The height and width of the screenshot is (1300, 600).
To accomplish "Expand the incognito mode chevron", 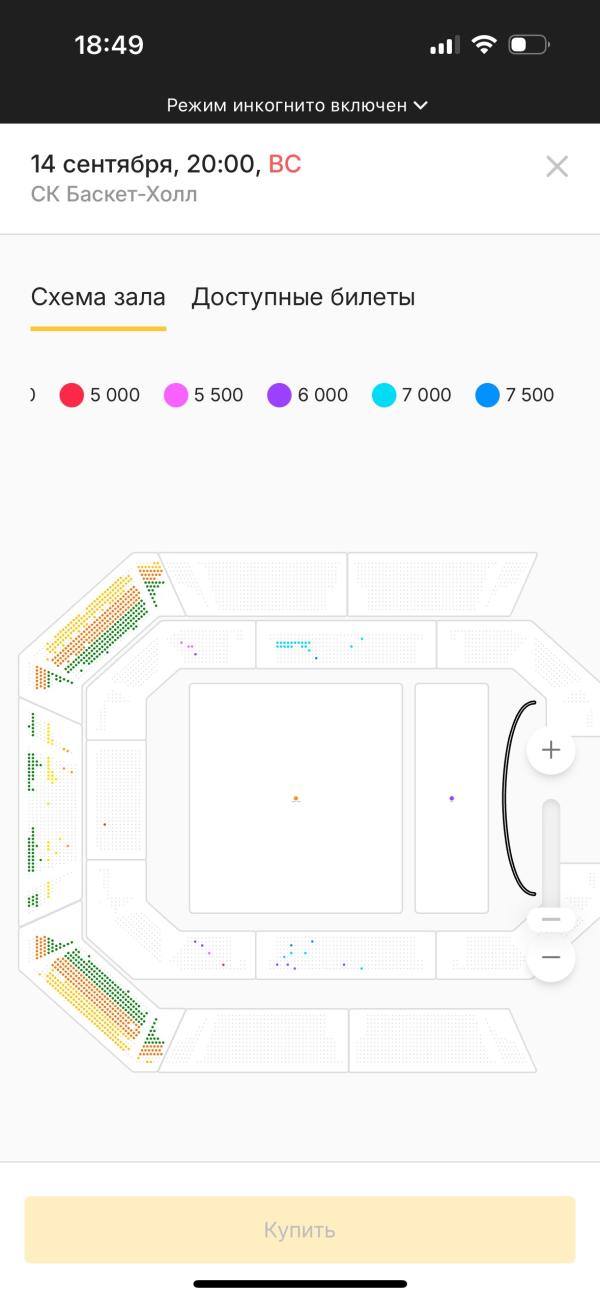I will (421, 105).
